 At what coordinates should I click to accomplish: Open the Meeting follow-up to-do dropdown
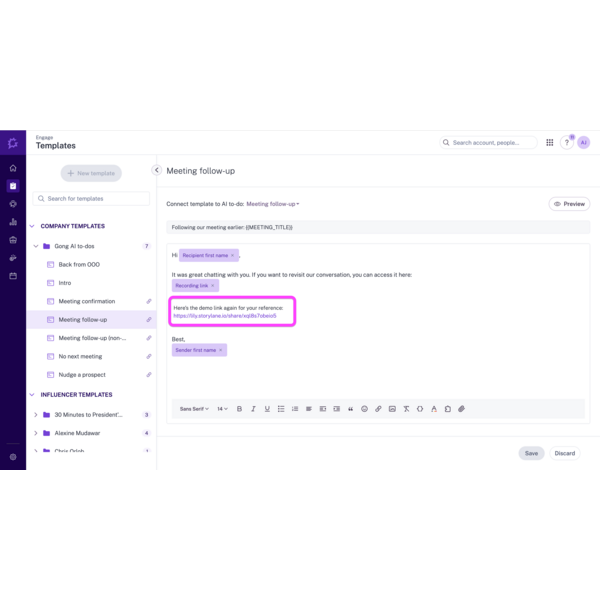pos(273,204)
